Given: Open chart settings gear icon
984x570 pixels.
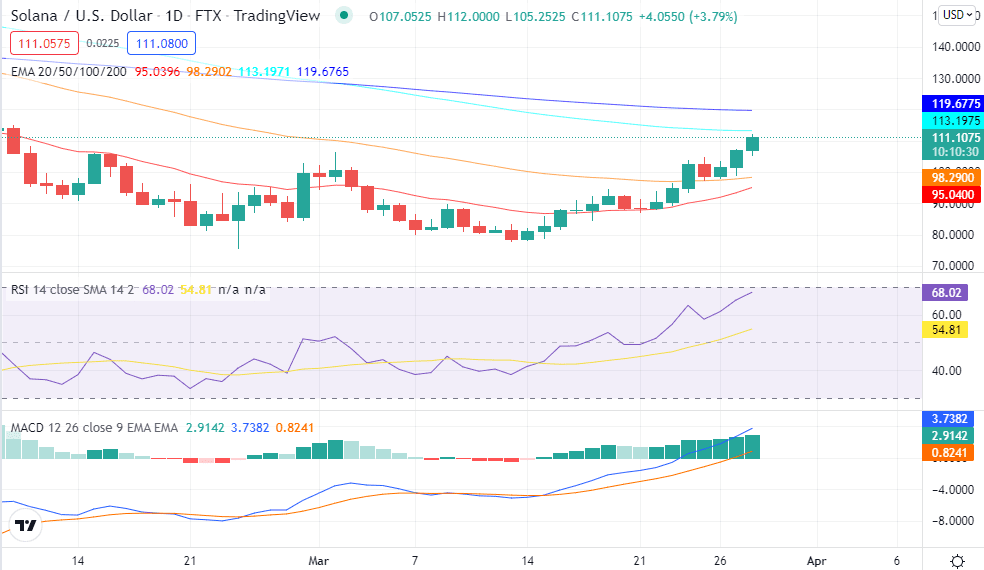Looking at the screenshot, I should 958,561.
